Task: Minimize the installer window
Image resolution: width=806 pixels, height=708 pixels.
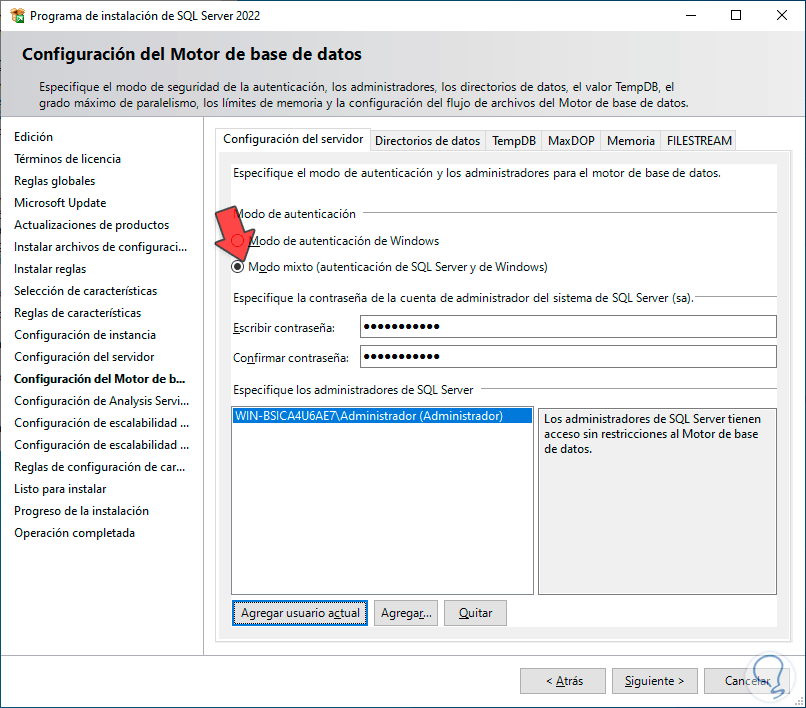Action: [691, 15]
